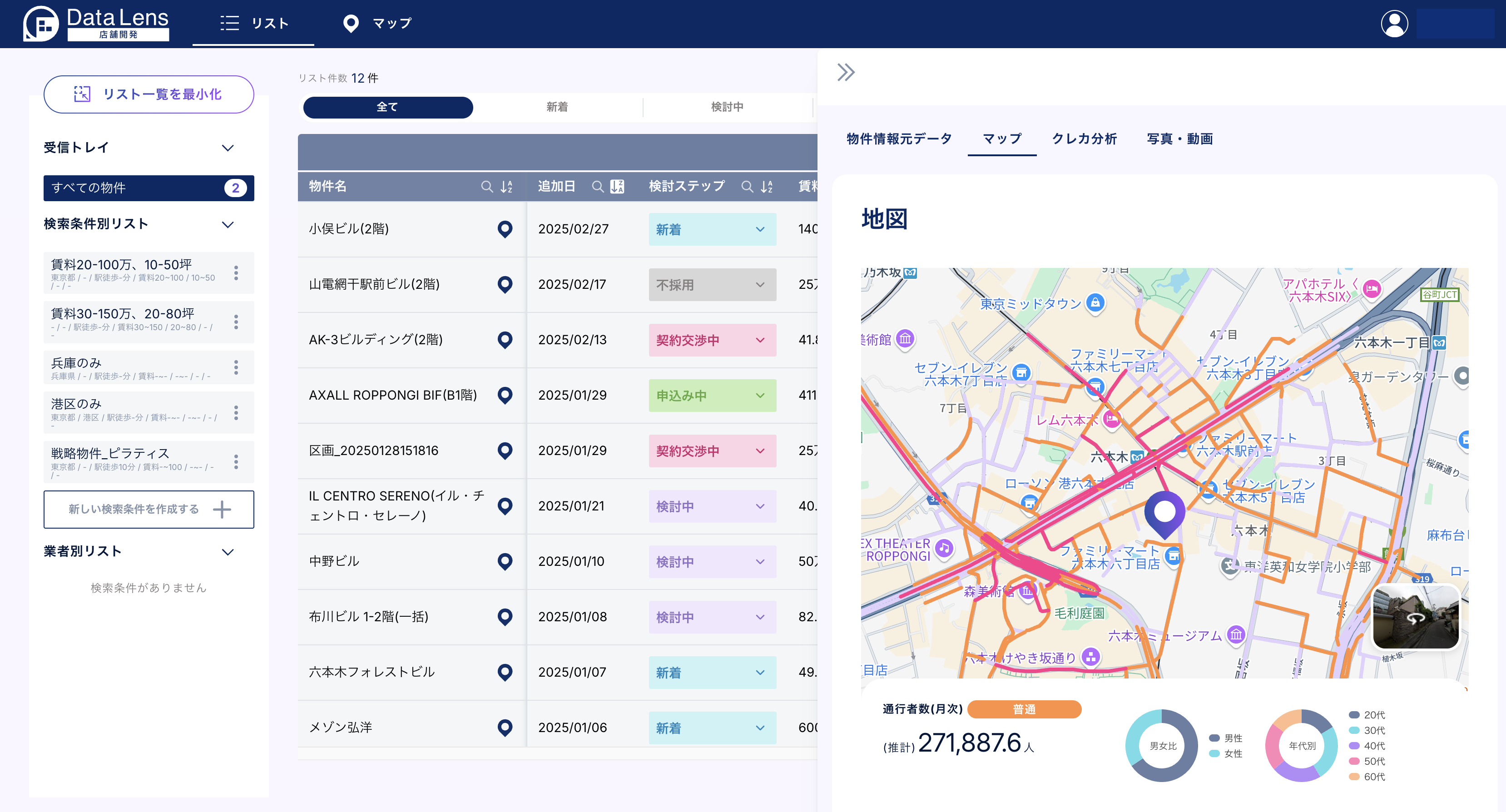The width and height of the screenshot is (1506, 812).
Task: Click 東京ミッドタウン marker on the map
Action: coord(1095,303)
